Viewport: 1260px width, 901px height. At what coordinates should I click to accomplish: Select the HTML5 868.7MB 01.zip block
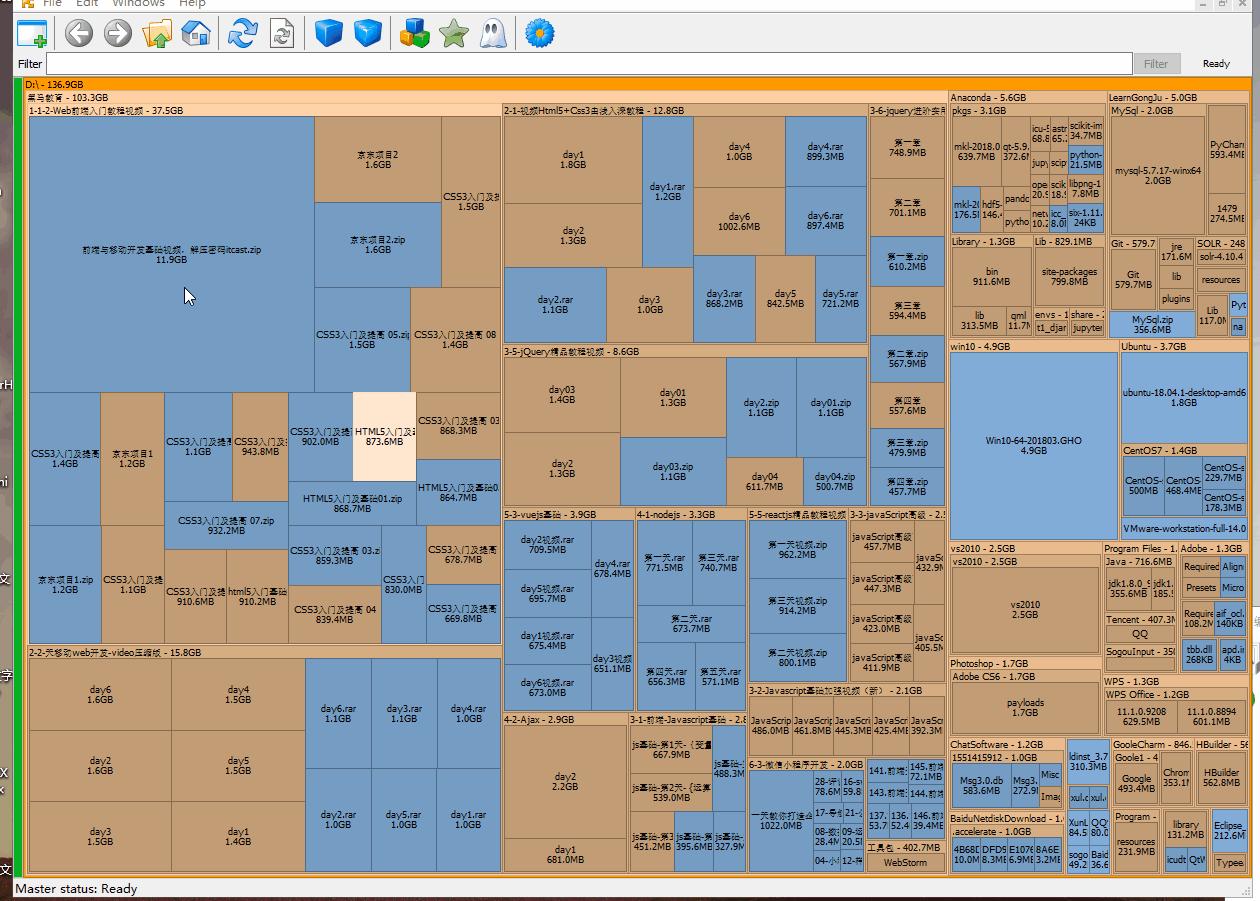[352, 503]
